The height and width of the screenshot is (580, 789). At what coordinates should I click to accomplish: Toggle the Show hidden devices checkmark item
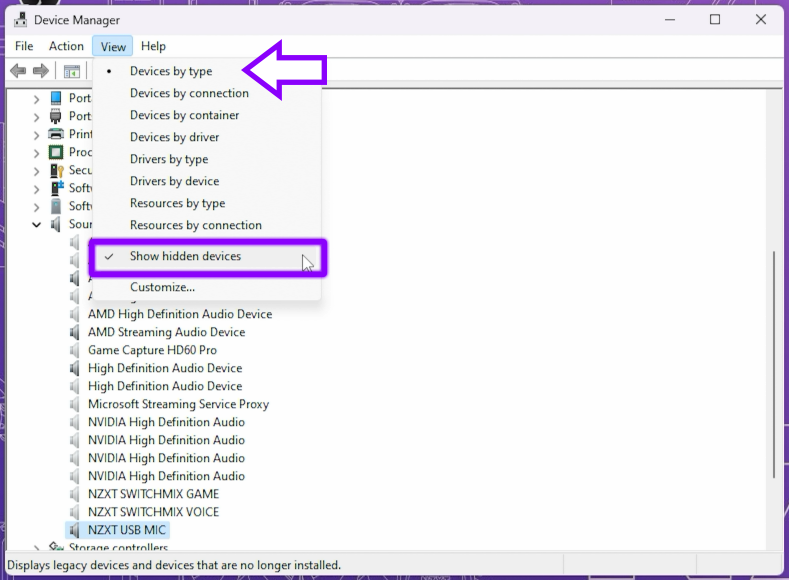pos(208,257)
